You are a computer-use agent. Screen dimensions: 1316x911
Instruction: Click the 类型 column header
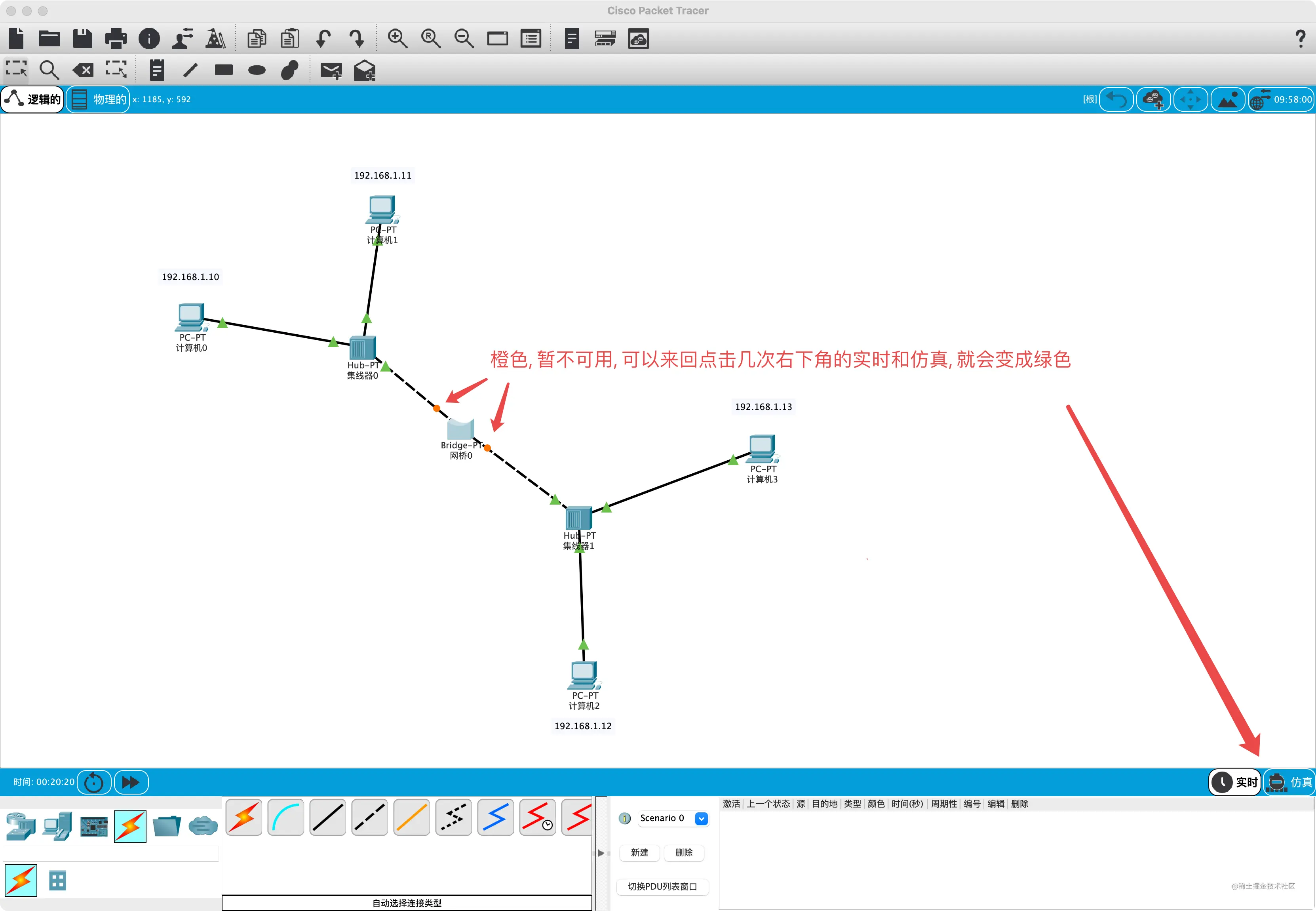(853, 804)
